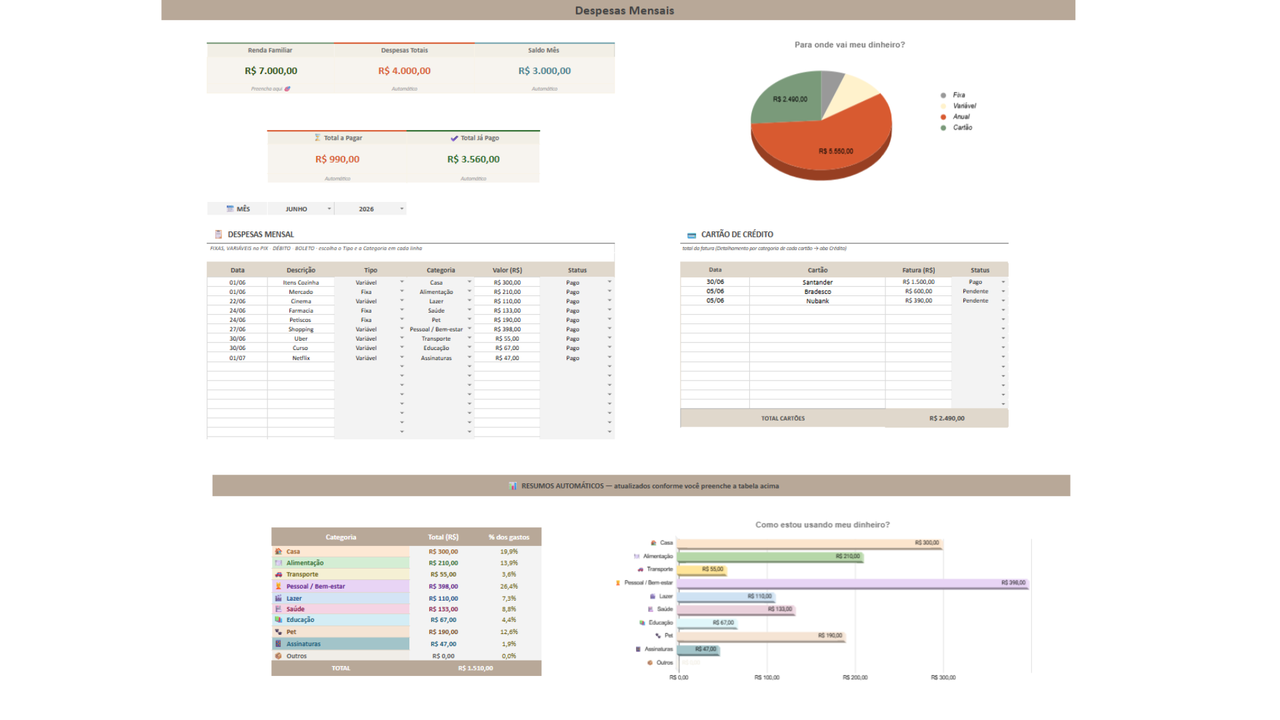Open Status dropdown for Bradesco card

(x=1003, y=291)
